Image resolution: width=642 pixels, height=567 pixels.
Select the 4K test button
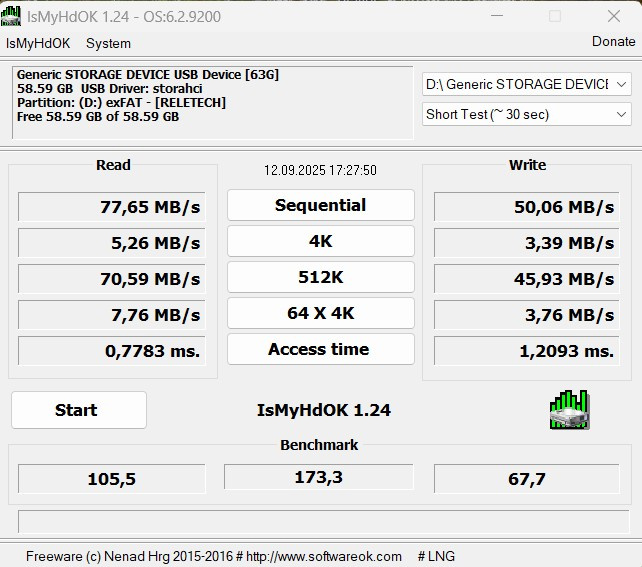click(320, 241)
